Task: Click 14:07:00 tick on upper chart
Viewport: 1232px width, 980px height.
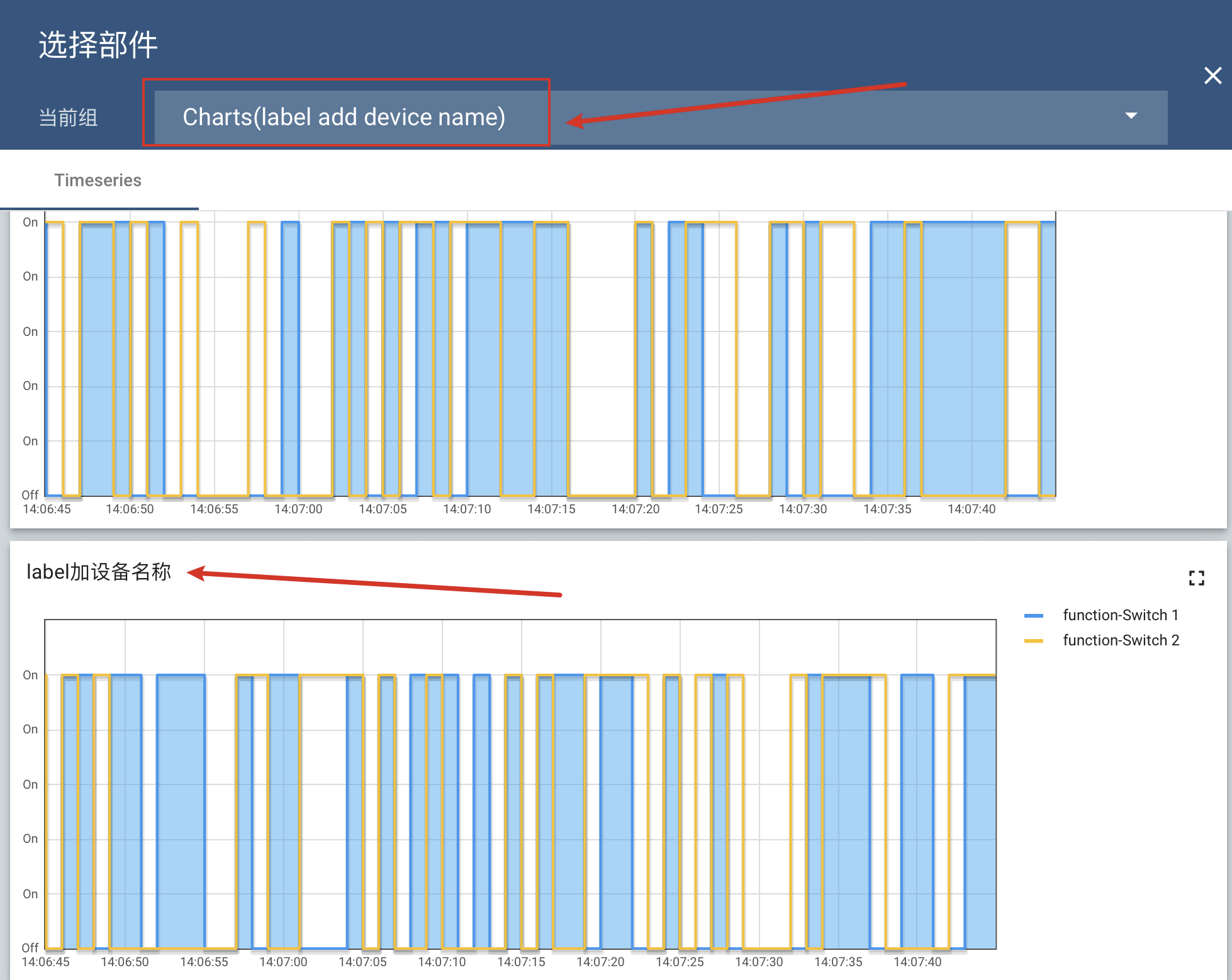Action: pos(298,509)
